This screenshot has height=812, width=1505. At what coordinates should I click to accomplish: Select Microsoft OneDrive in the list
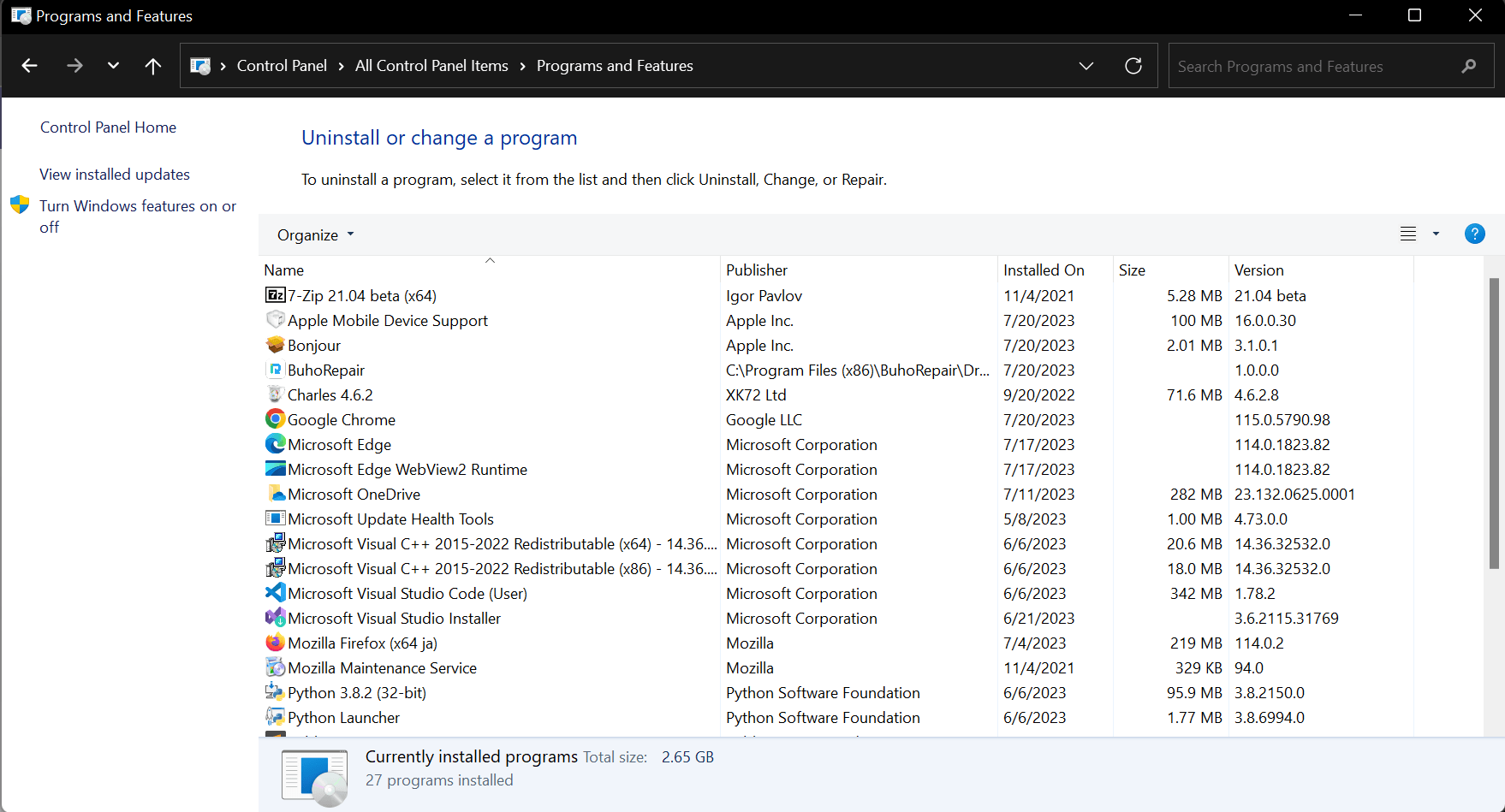tap(354, 495)
